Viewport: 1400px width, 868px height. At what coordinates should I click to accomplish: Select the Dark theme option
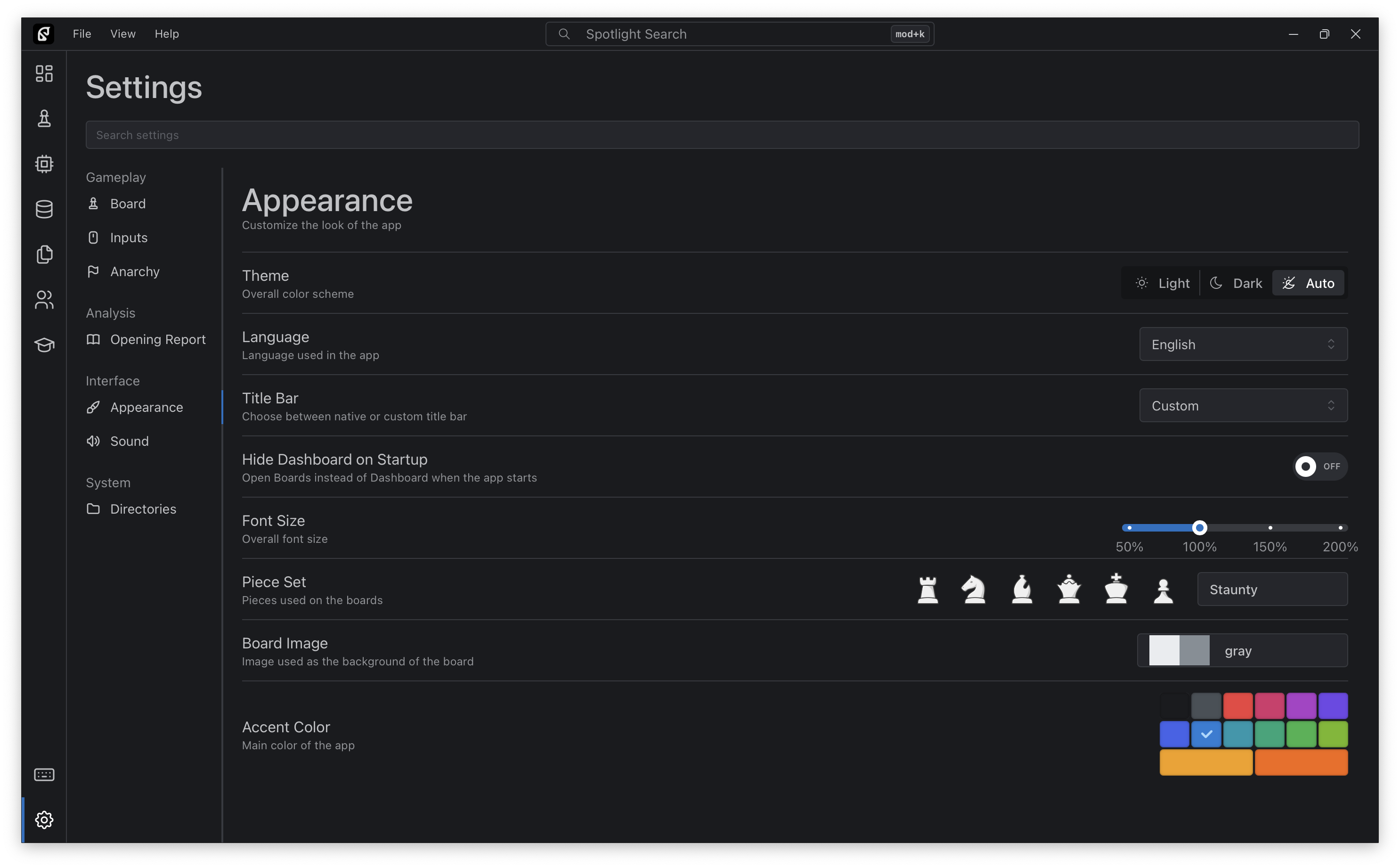(x=1236, y=283)
